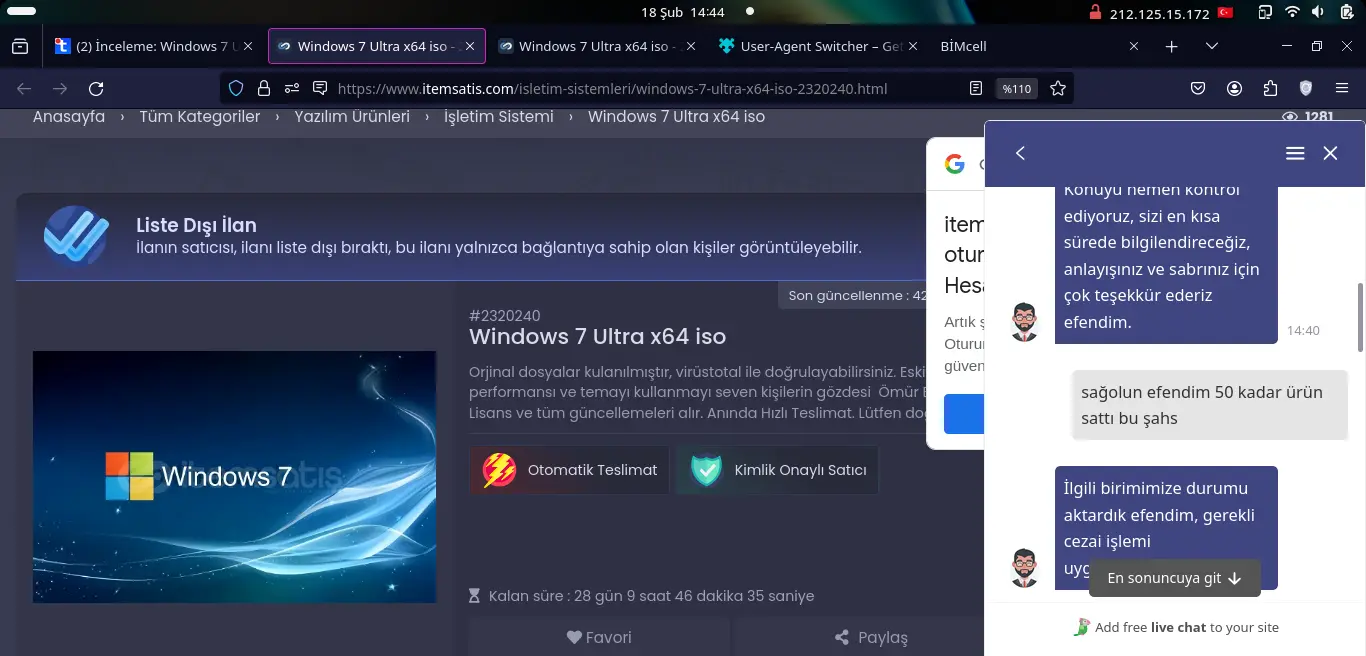
Task: Open the gray shield extension icon
Action: click(x=1305, y=88)
